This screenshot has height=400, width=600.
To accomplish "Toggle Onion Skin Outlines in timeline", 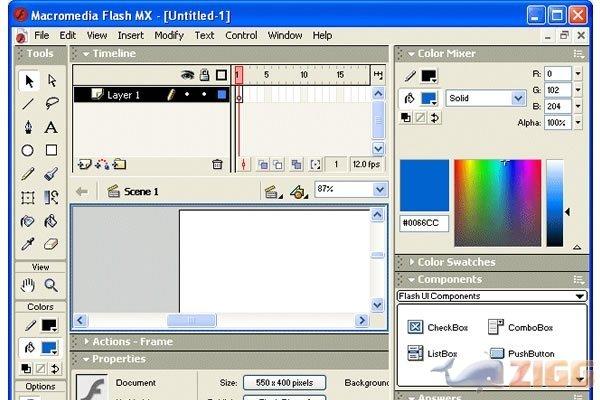I will tap(278, 165).
